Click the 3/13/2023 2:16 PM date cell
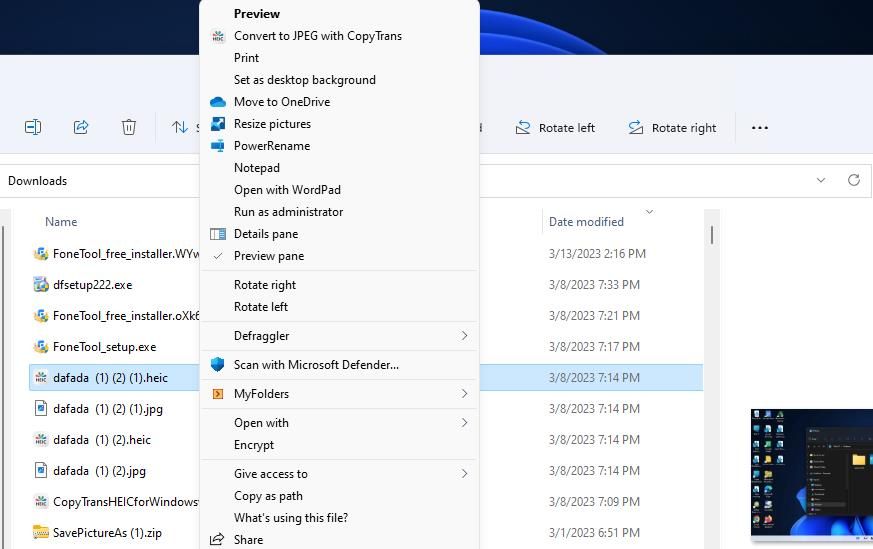The image size is (873, 549). pyautogui.click(x=597, y=254)
